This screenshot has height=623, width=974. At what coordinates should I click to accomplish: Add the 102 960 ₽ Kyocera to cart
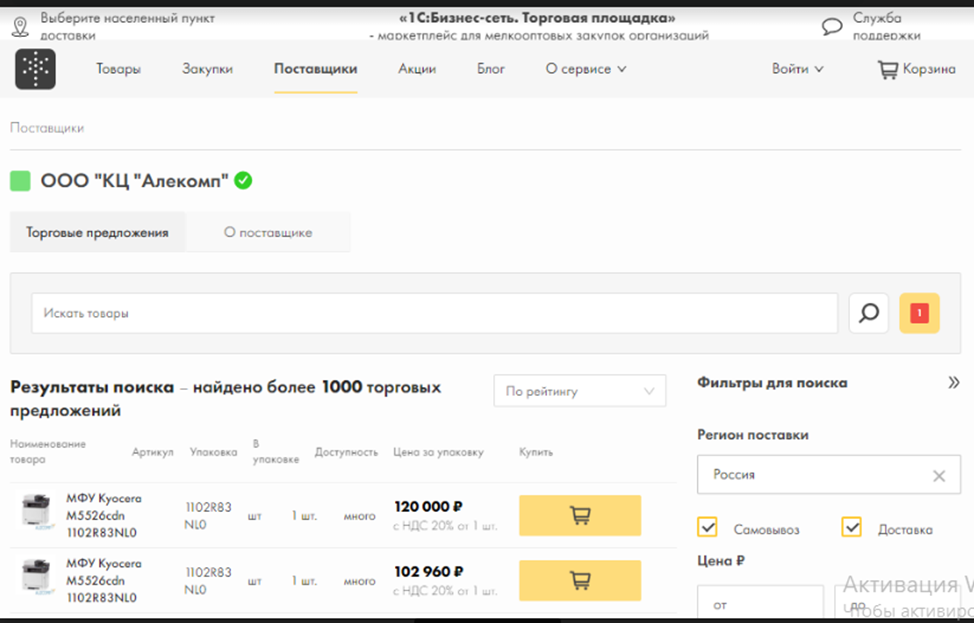click(x=580, y=581)
